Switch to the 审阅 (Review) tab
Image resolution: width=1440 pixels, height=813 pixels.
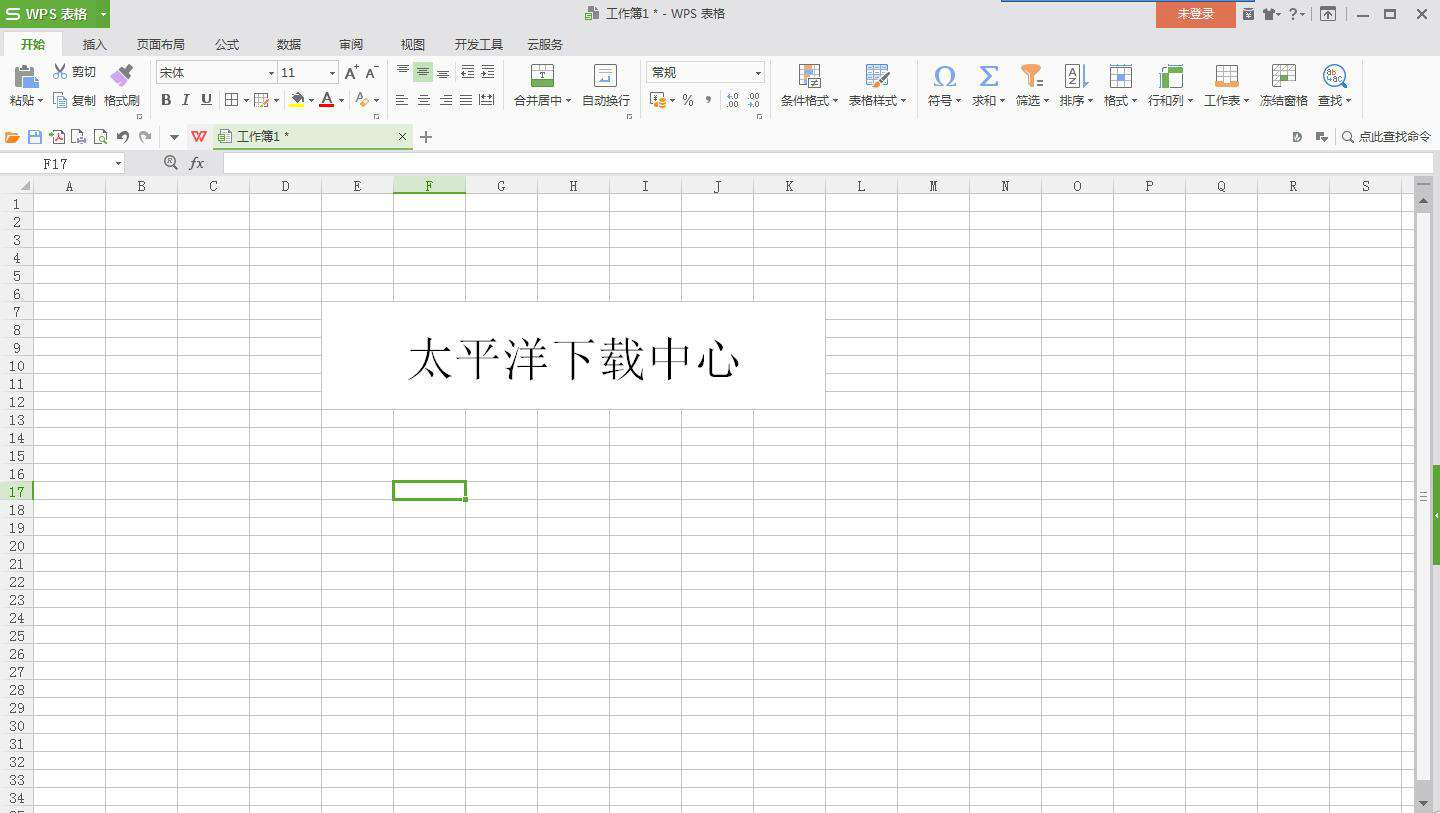[x=351, y=44]
